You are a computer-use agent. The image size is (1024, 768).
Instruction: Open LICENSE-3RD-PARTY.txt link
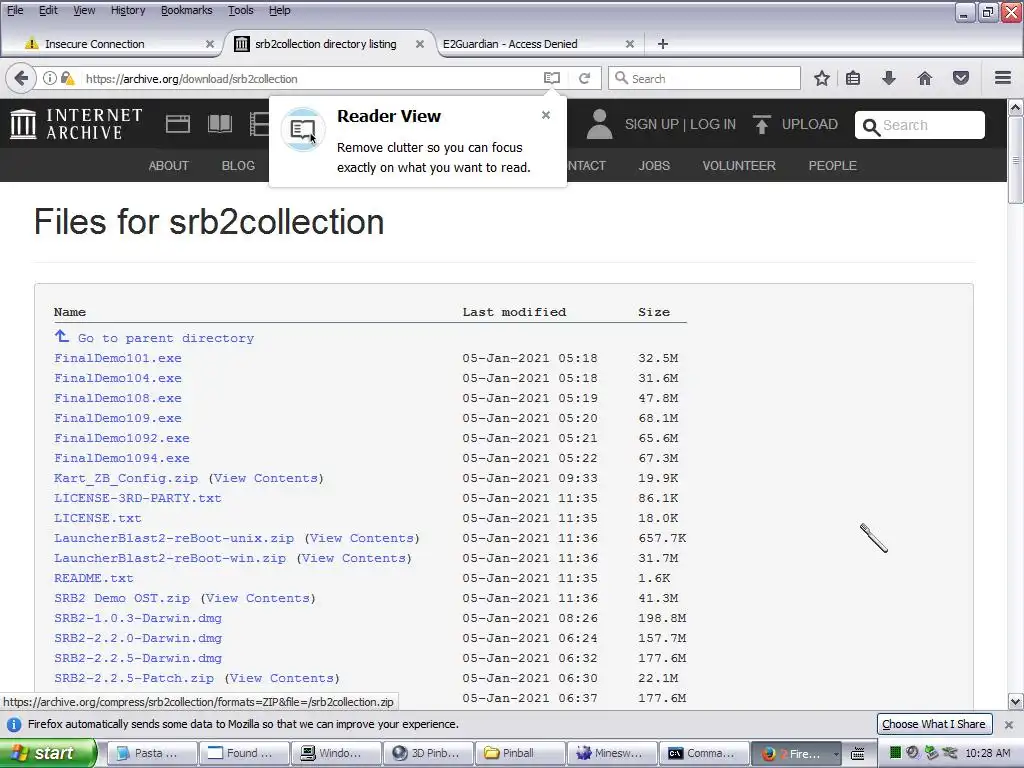[x=138, y=498]
